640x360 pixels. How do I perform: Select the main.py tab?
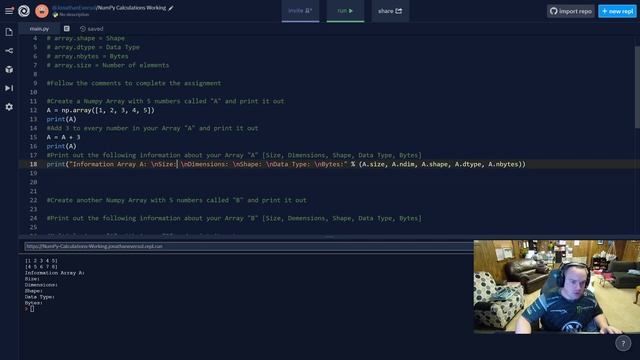[x=39, y=29]
